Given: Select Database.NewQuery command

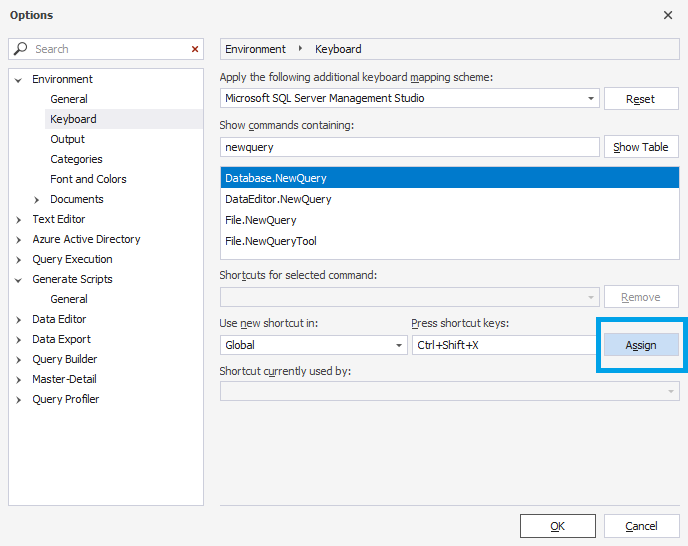Looking at the screenshot, I should (x=450, y=178).
